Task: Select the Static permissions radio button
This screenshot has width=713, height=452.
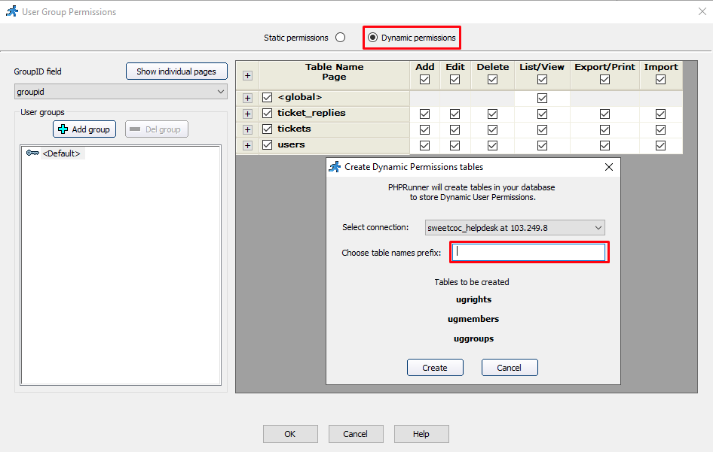Action: (x=340, y=37)
